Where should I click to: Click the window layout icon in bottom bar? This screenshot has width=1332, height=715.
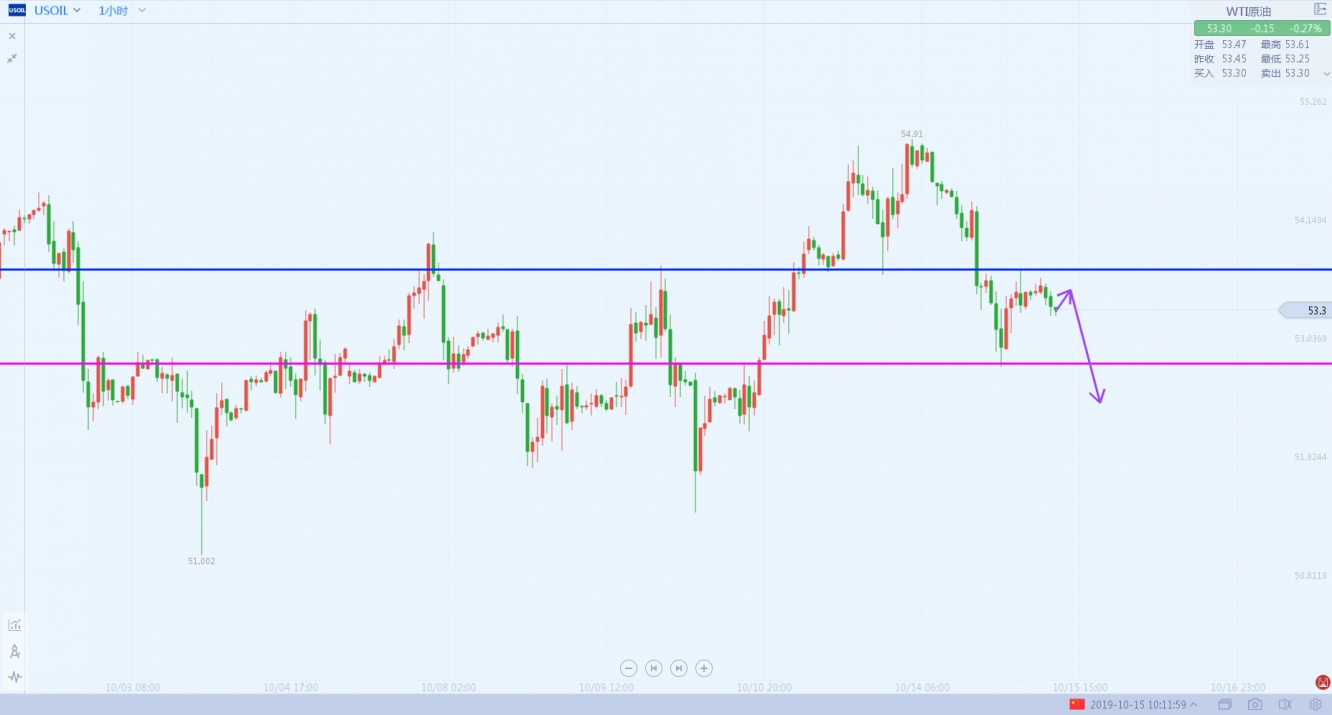point(1225,705)
